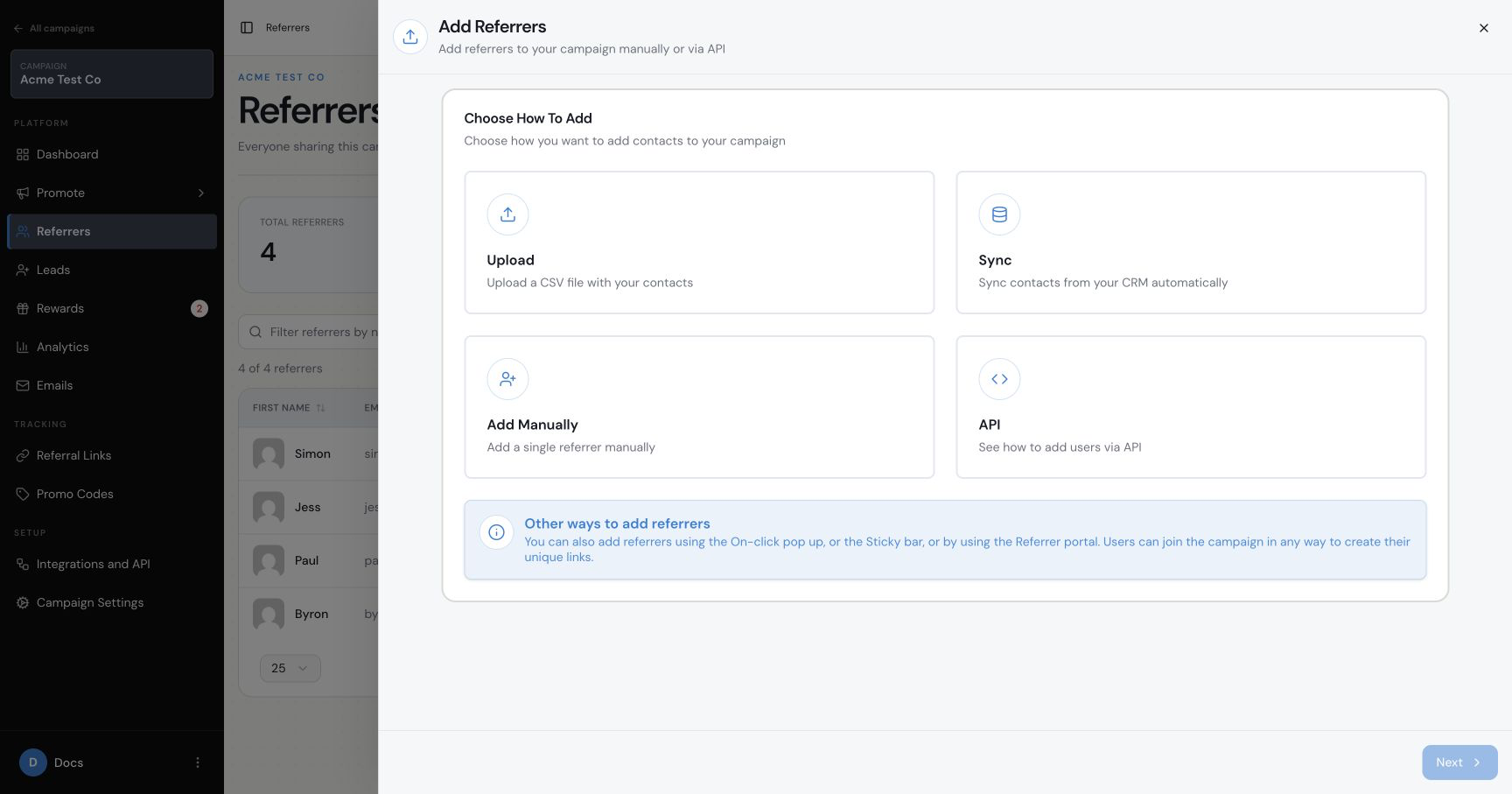Expand the Promote menu chevron
Screen dimensions: 1512x794
click(x=200, y=193)
